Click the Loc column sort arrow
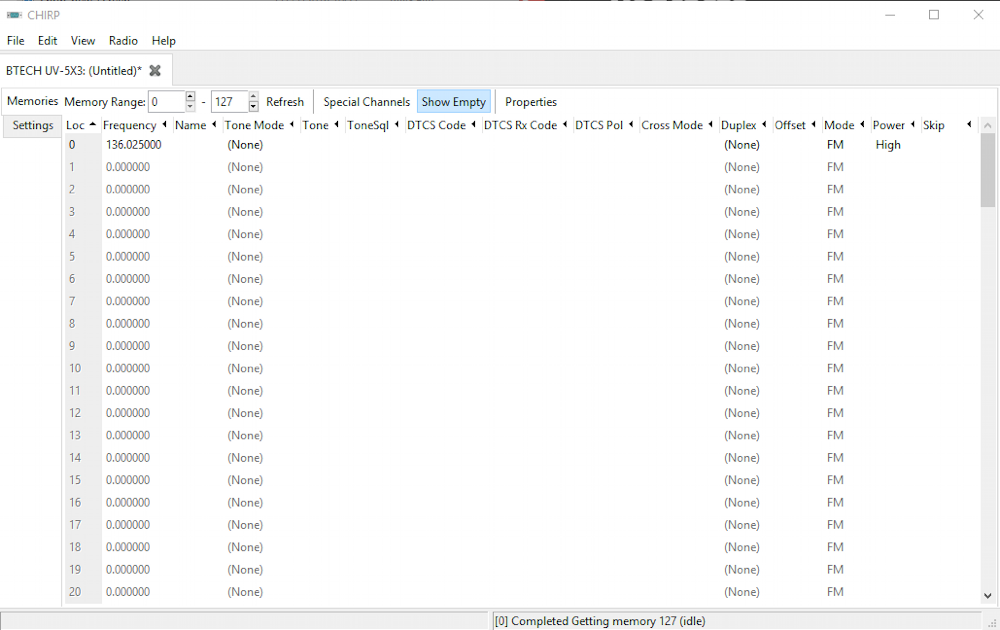The height and width of the screenshot is (630, 1000). point(93,125)
